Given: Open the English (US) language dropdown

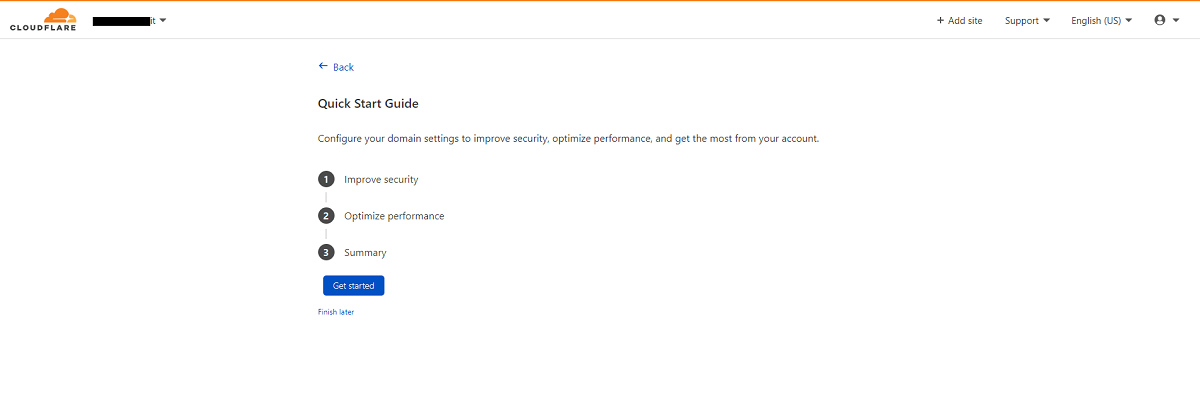Looking at the screenshot, I should (x=1101, y=20).
